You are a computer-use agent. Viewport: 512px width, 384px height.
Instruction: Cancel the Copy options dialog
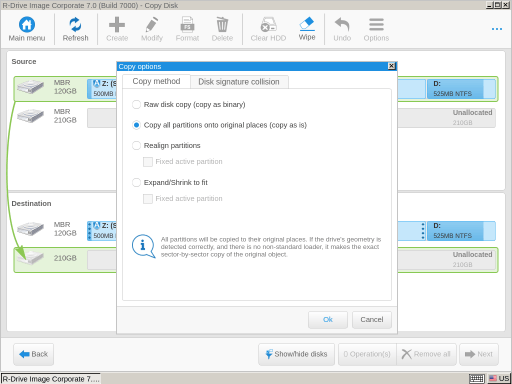click(x=372, y=320)
